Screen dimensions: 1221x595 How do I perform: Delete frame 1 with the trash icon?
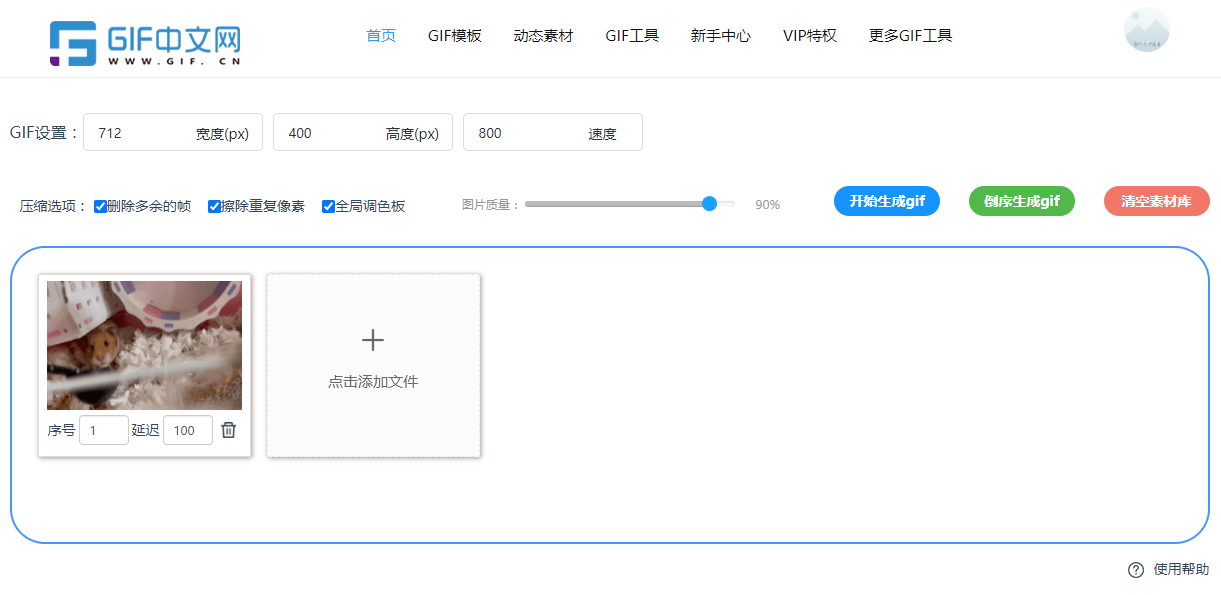coord(229,430)
